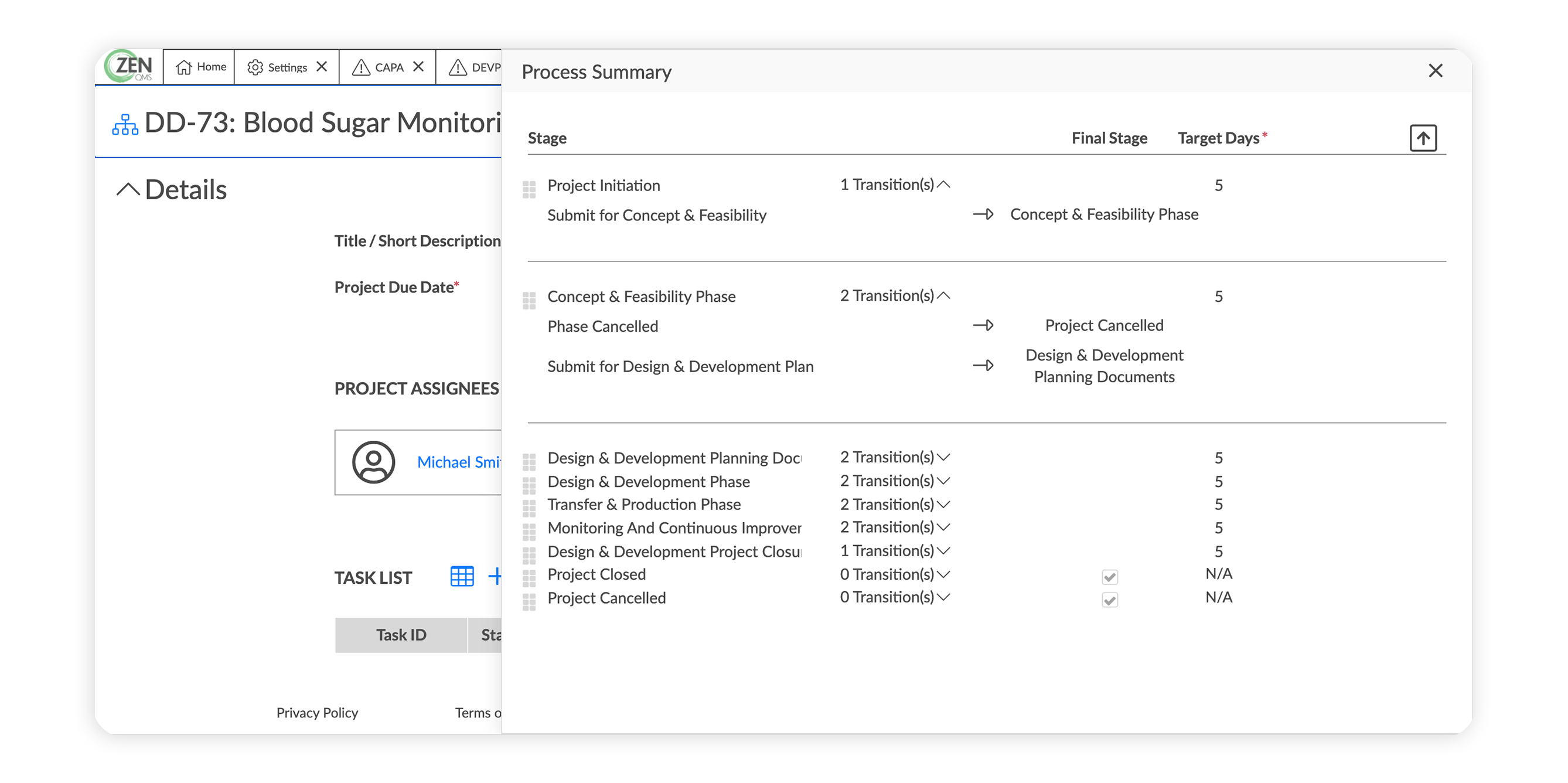The width and height of the screenshot is (1568, 783).
Task: Click the ZenQMS logo
Action: [129, 66]
